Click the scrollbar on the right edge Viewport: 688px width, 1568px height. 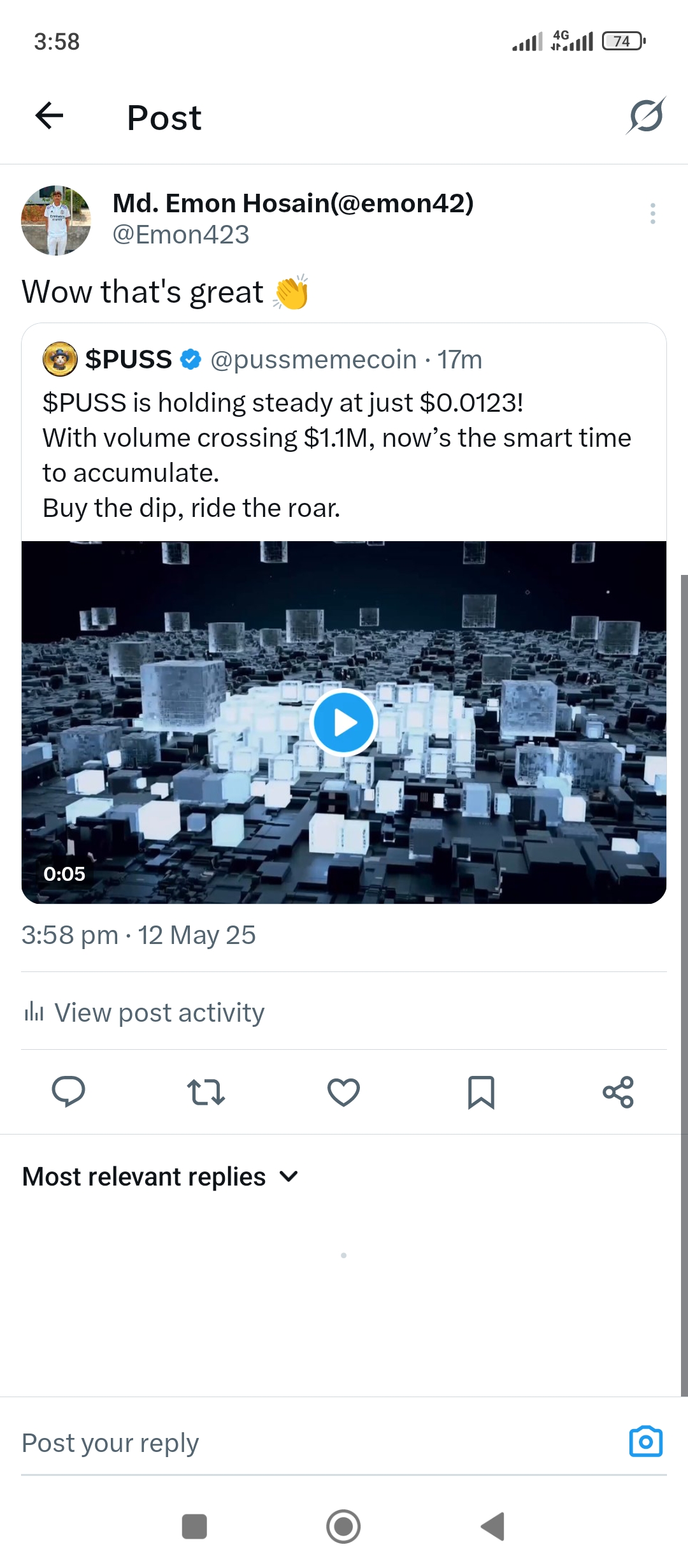coord(684,985)
